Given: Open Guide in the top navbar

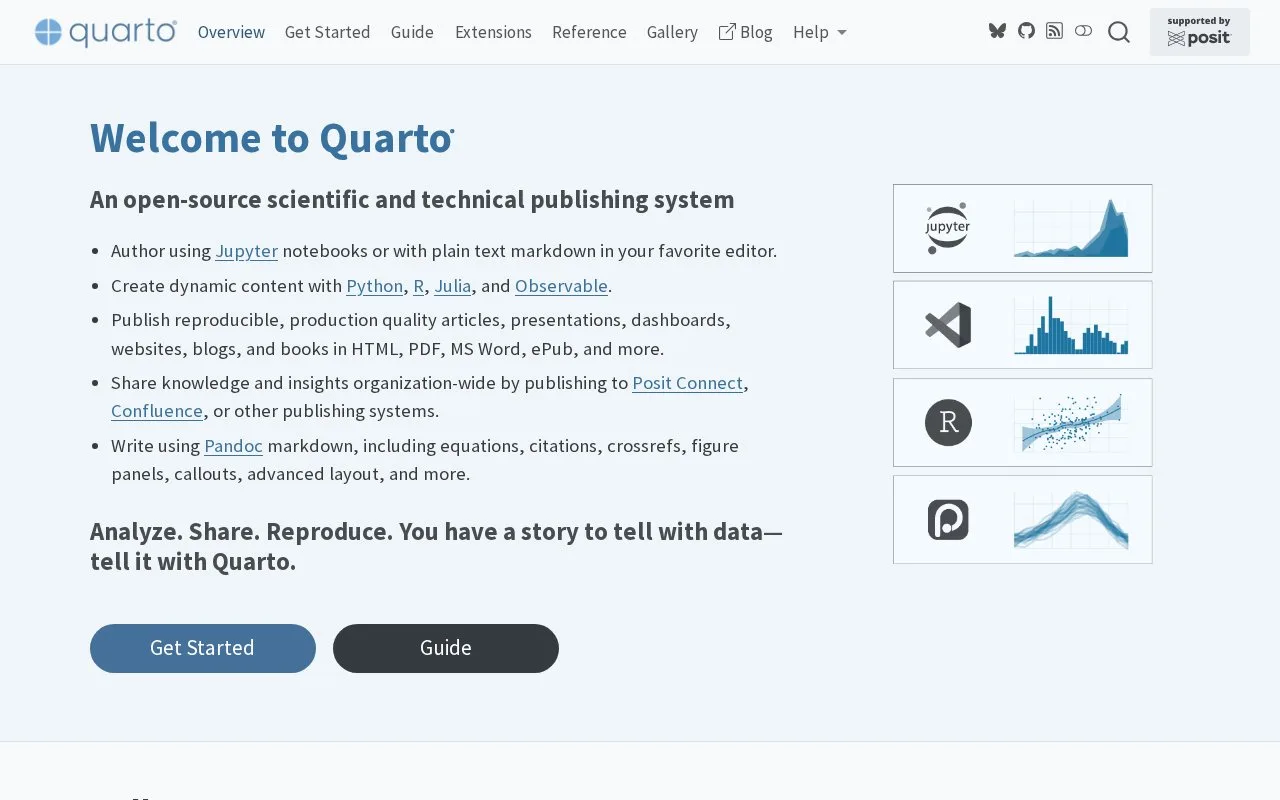Looking at the screenshot, I should point(412,32).
